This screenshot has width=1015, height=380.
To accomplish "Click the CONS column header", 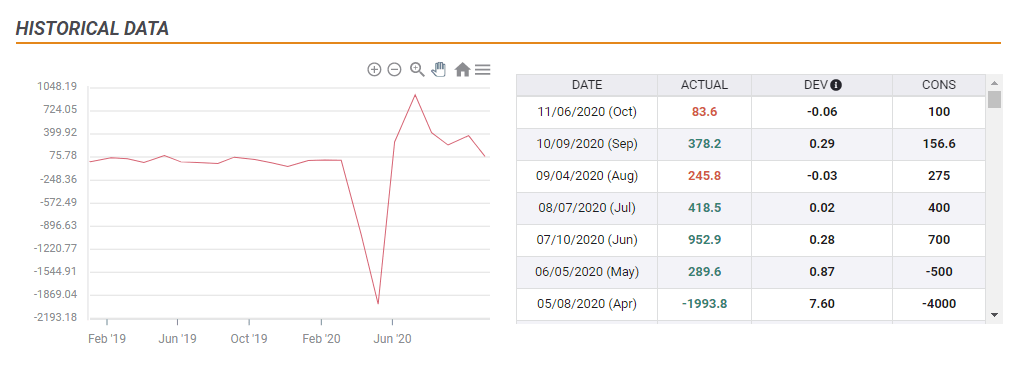I will (939, 85).
